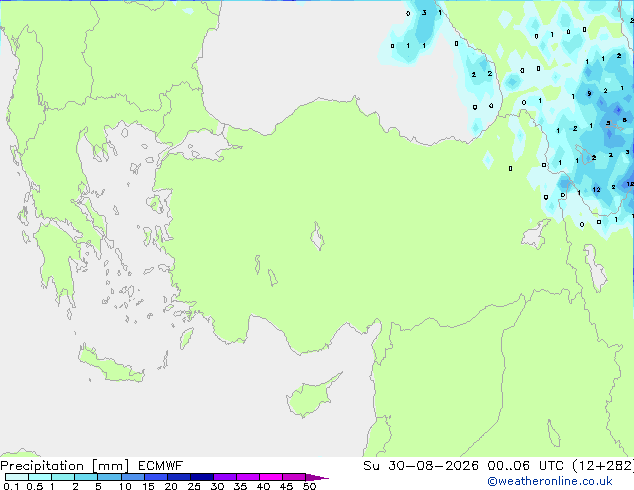
Task: Select the 45–50 mm legend color swatch
Action: coord(294,477)
